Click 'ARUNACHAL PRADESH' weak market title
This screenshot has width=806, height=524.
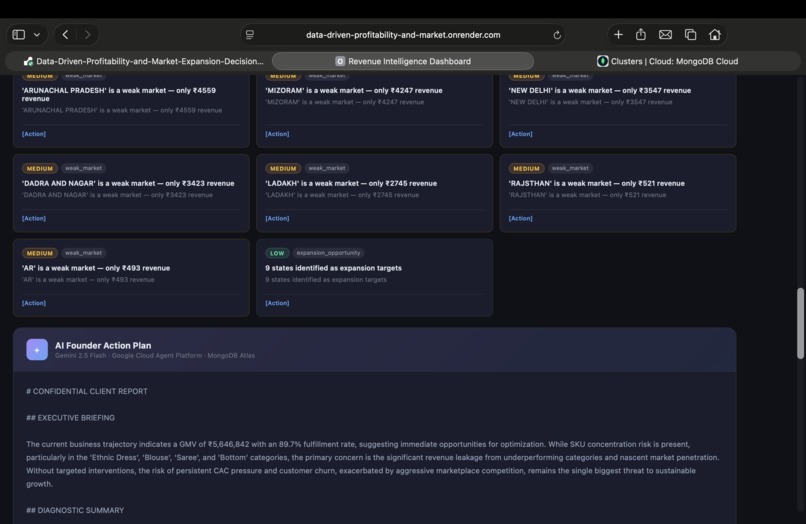[119, 94]
